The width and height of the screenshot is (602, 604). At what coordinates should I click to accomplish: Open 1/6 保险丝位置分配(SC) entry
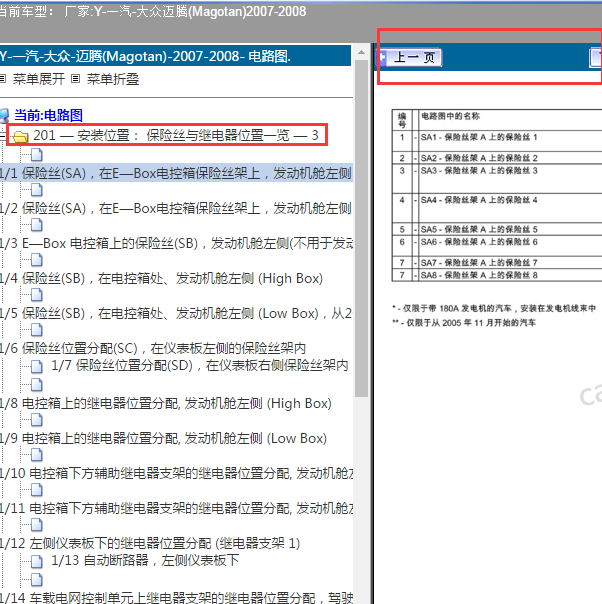tap(153, 348)
